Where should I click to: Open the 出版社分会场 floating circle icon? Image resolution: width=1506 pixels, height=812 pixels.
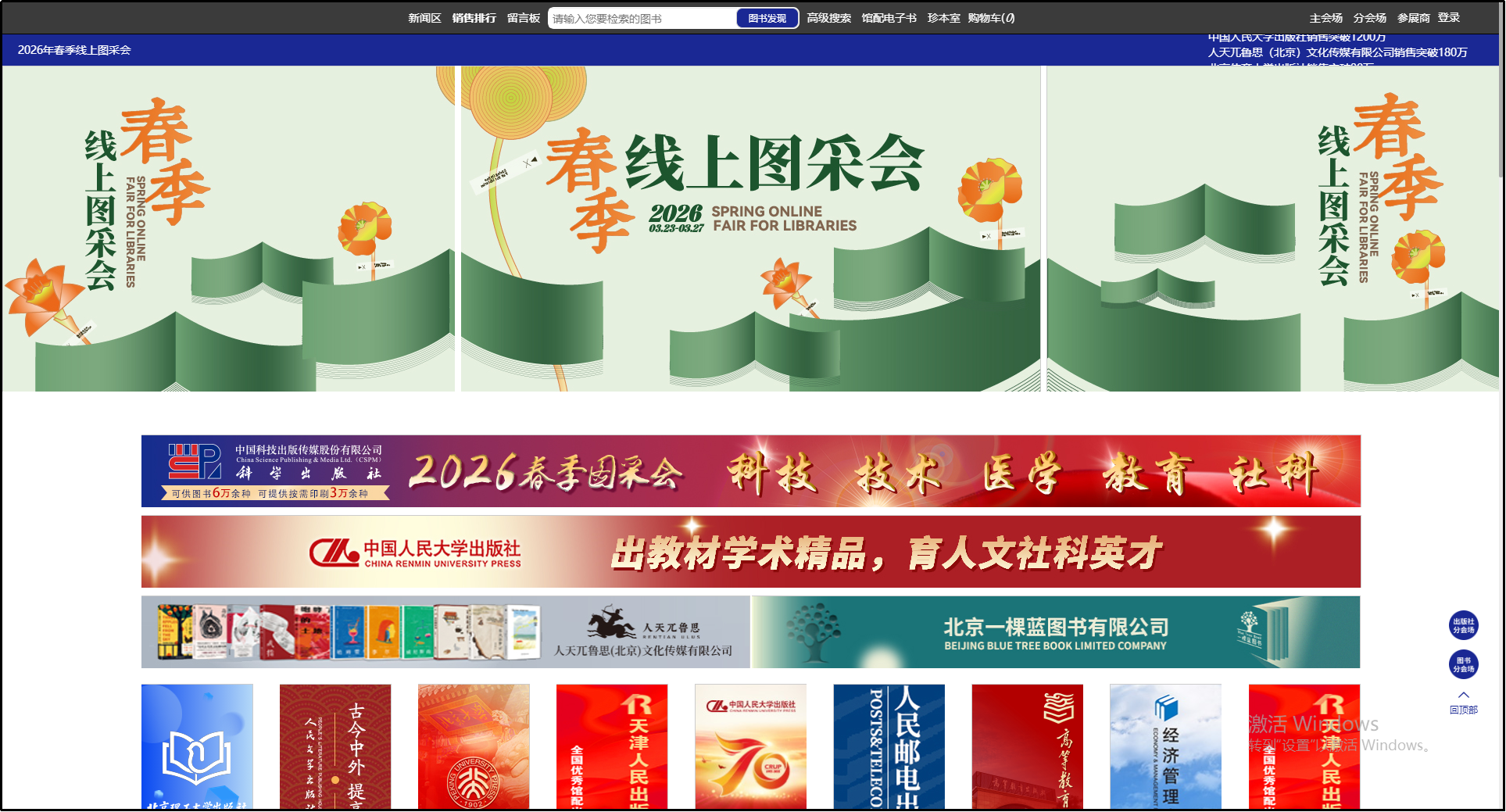(1463, 626)
